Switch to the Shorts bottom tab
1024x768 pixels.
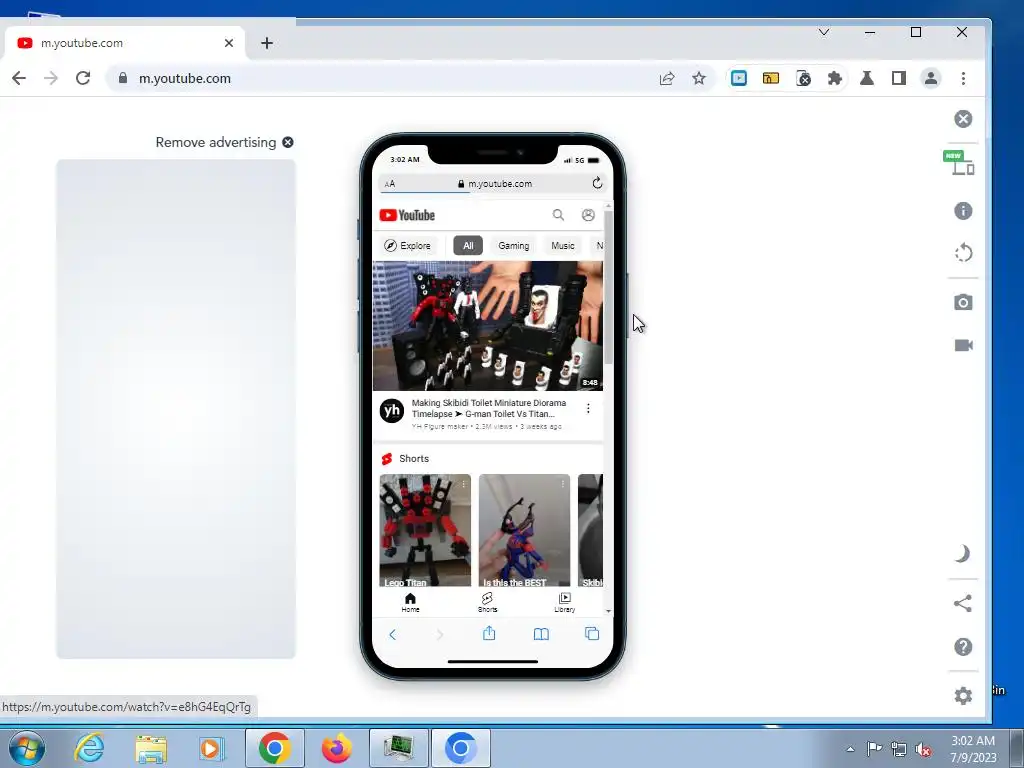pos(487,602)
